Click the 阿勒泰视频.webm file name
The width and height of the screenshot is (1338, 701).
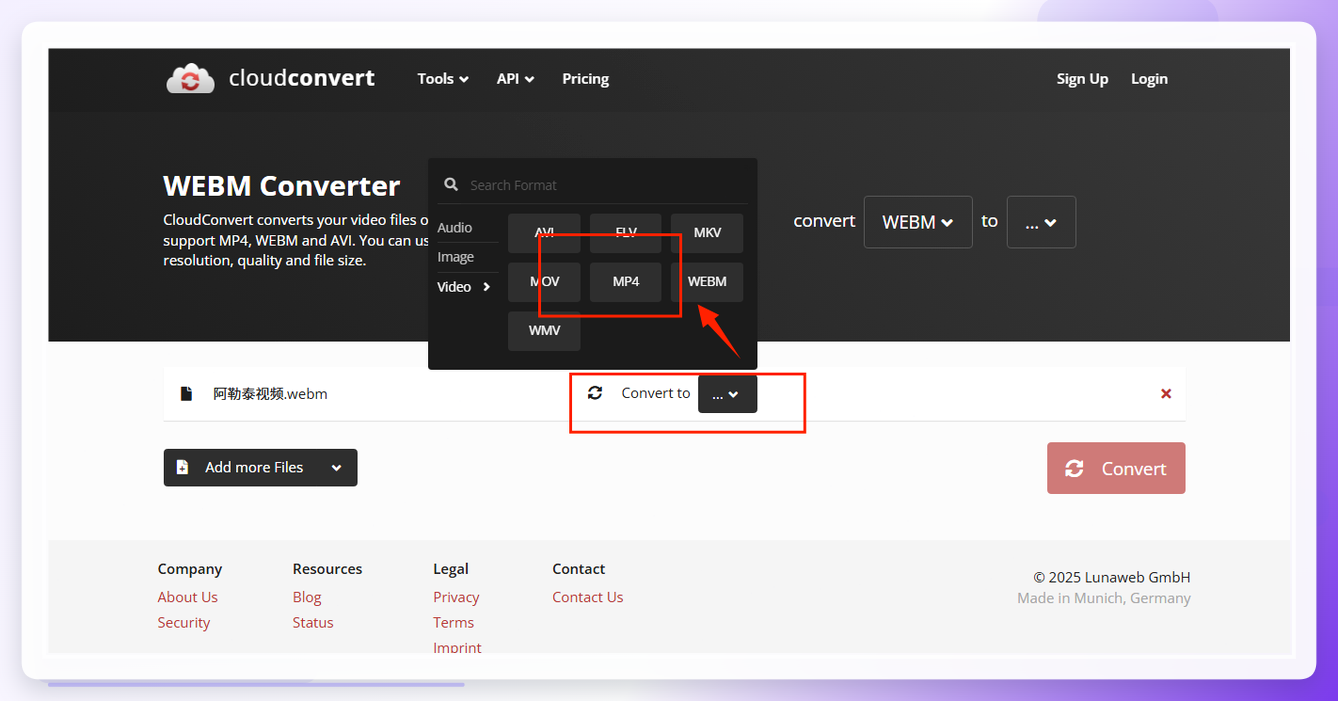(270, 394)
